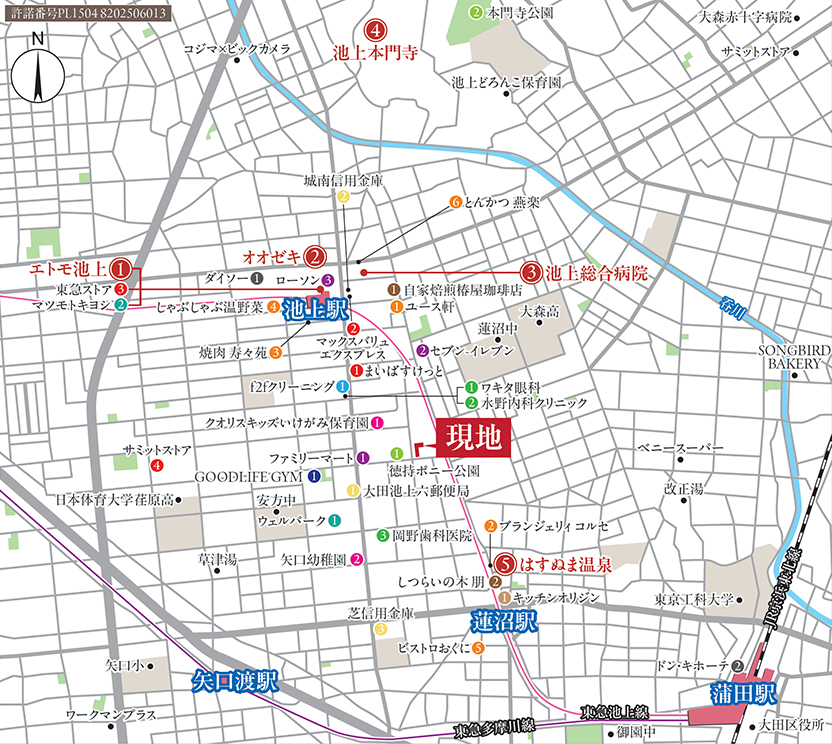Select blue marker 1 beside GOODLIFE GYM
This screenshot has width=832, height=744.
tap(315, 476)
